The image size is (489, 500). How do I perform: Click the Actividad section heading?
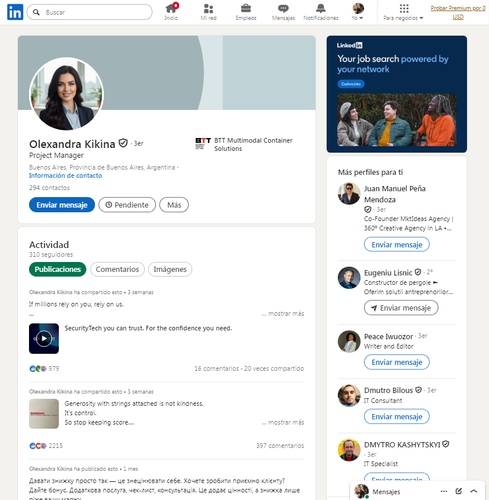(x=49, y=245)
